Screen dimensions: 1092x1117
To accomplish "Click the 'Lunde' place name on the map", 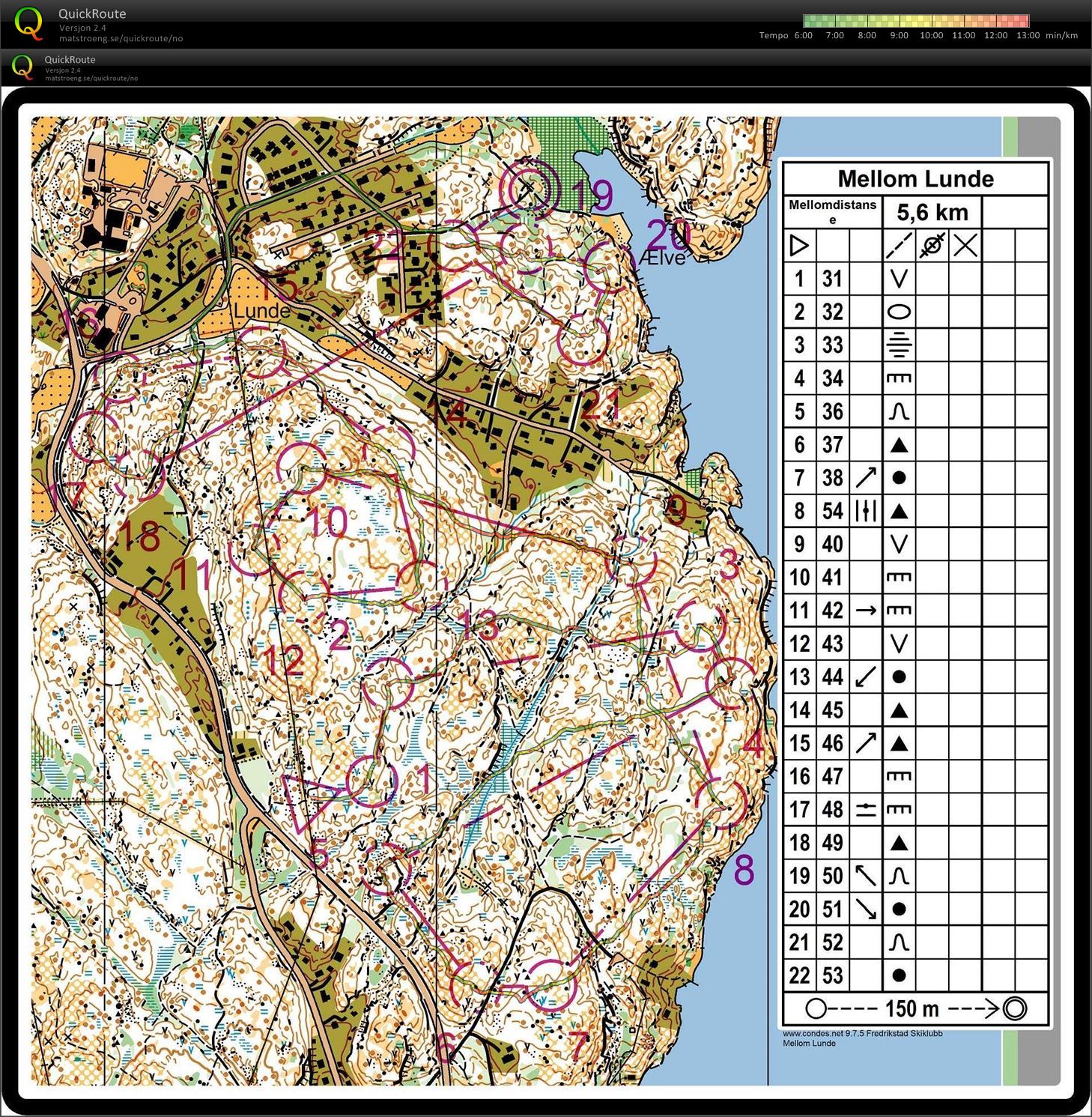I will [x=261, y=310].
